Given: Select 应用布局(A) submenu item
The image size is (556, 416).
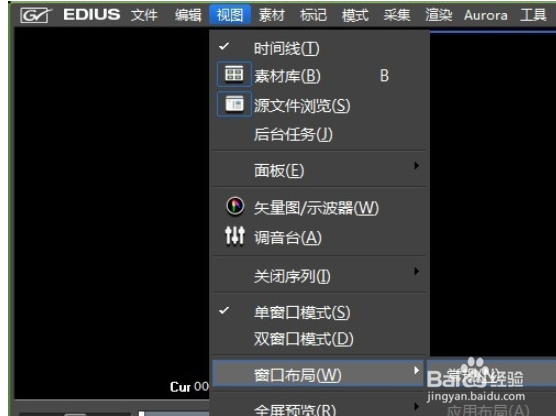Looking at the screenshot, I should click(x=489, y=410).
